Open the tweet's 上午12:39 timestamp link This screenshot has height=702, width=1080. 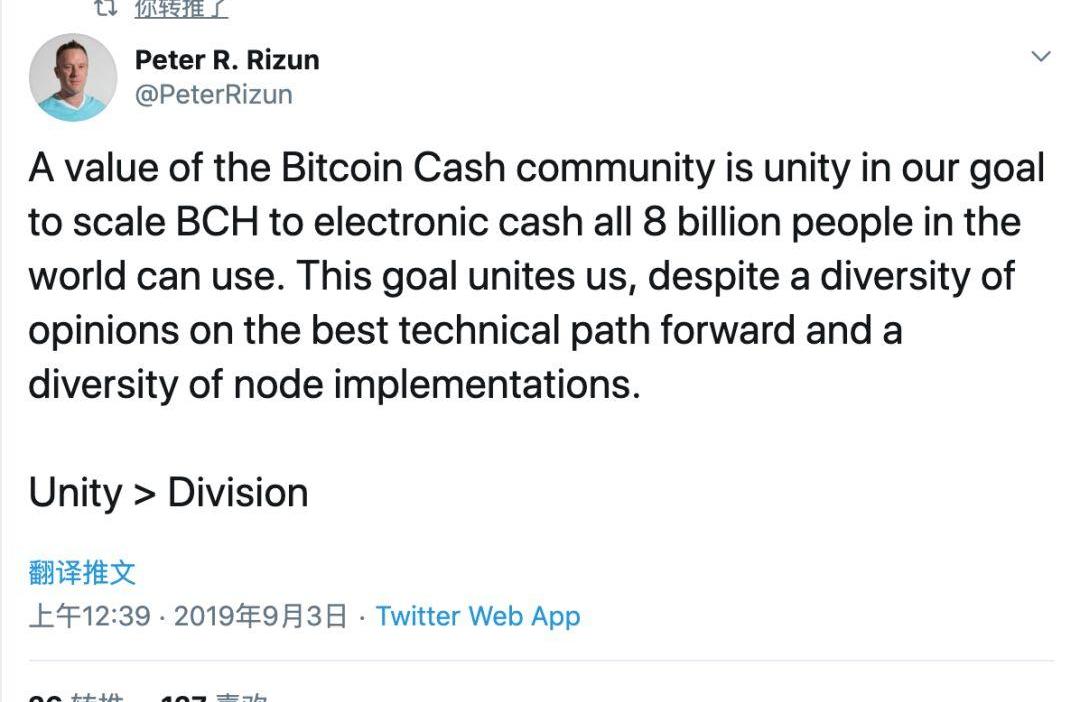tap(89, 616)
